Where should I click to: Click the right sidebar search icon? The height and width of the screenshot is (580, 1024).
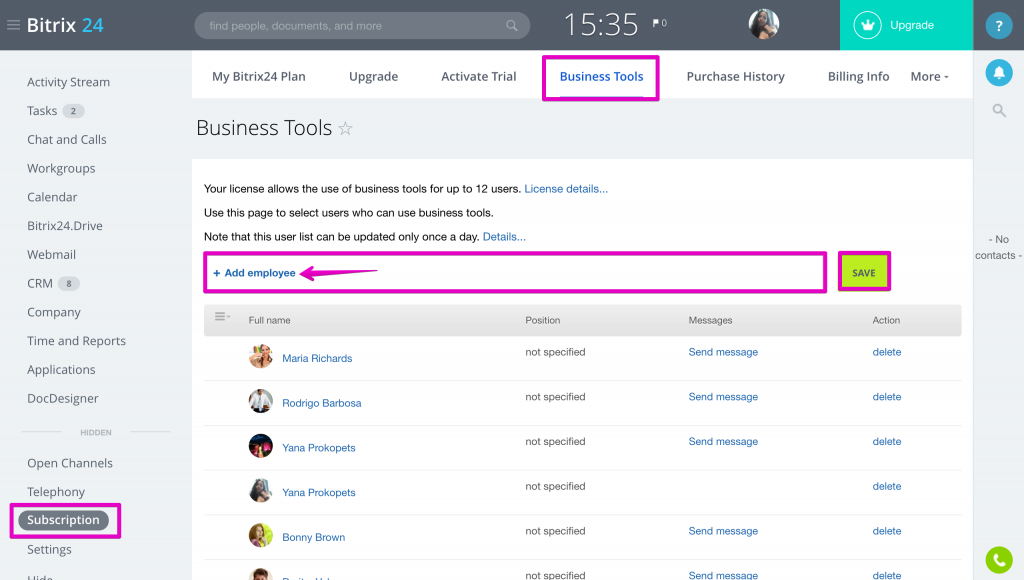[999, 110]
